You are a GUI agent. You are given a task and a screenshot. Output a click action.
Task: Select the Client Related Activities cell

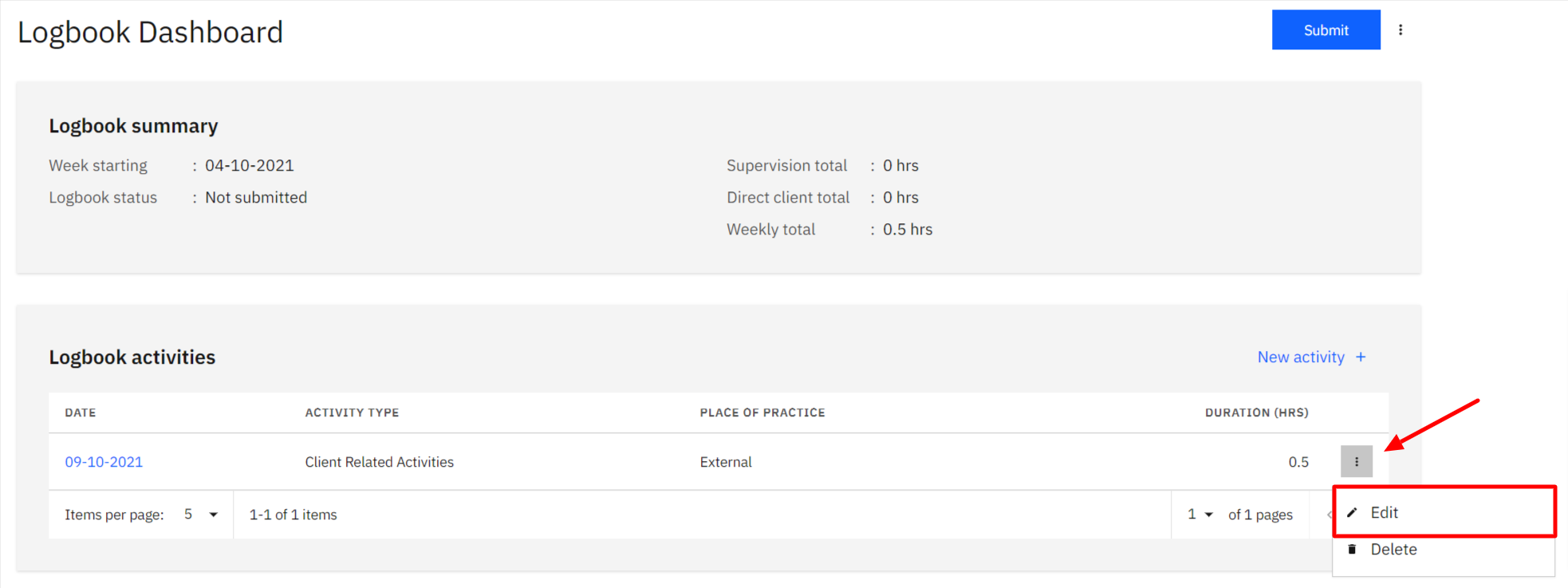pos(379,462)
